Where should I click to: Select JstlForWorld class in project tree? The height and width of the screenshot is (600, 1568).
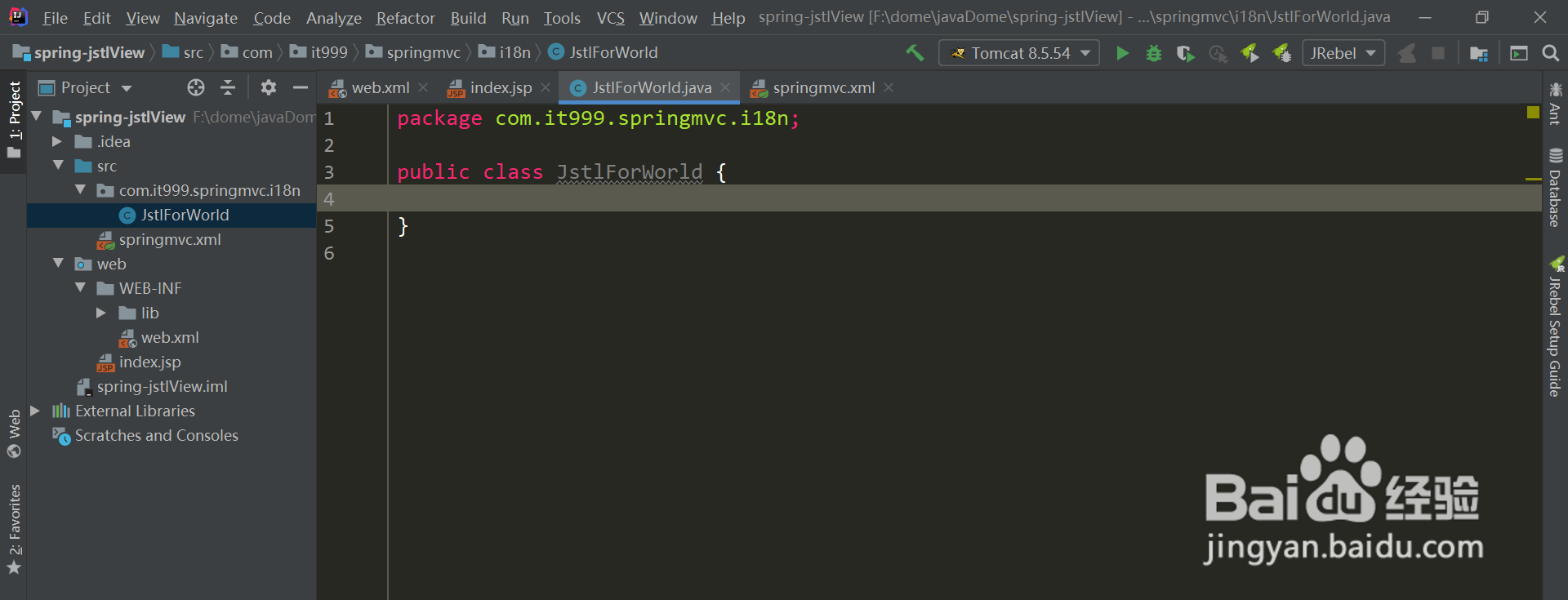[174, 215]
